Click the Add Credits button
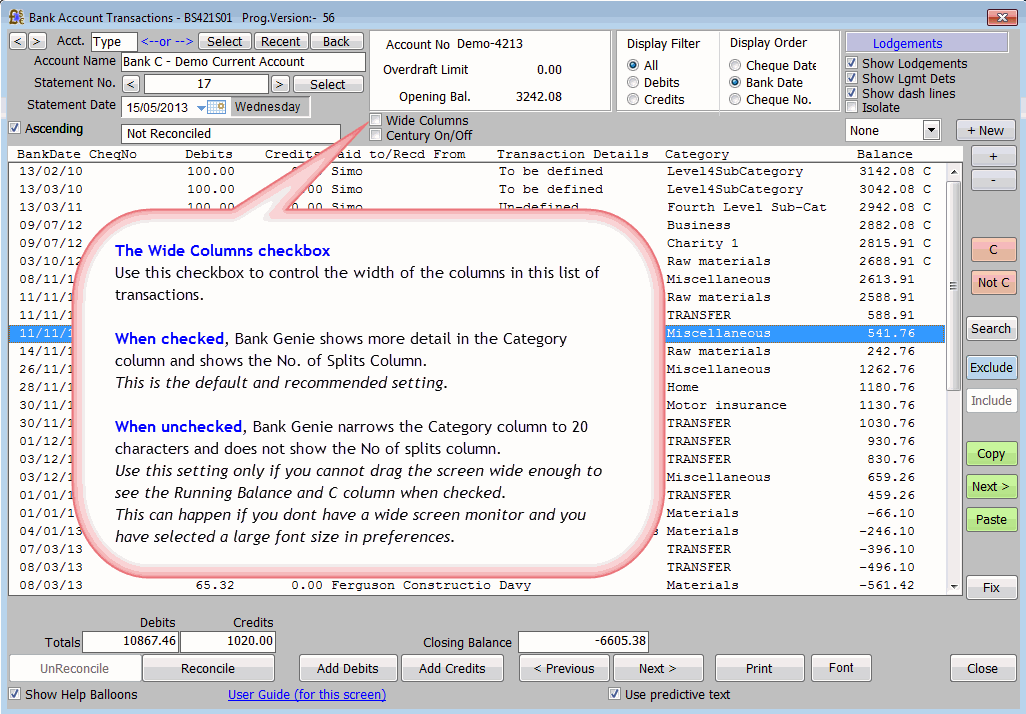 [x=452, y=668]
